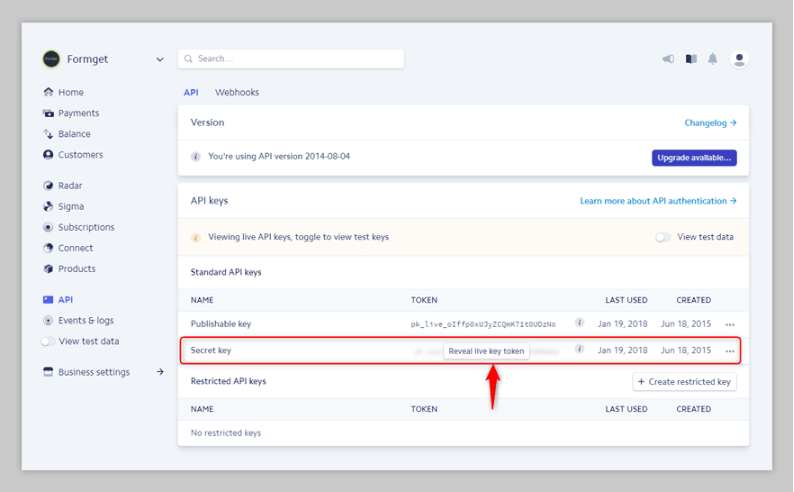The height and width of the screenshot is (492, 794).
Task: Click the Upgrade available button
Action: [694, 158]
